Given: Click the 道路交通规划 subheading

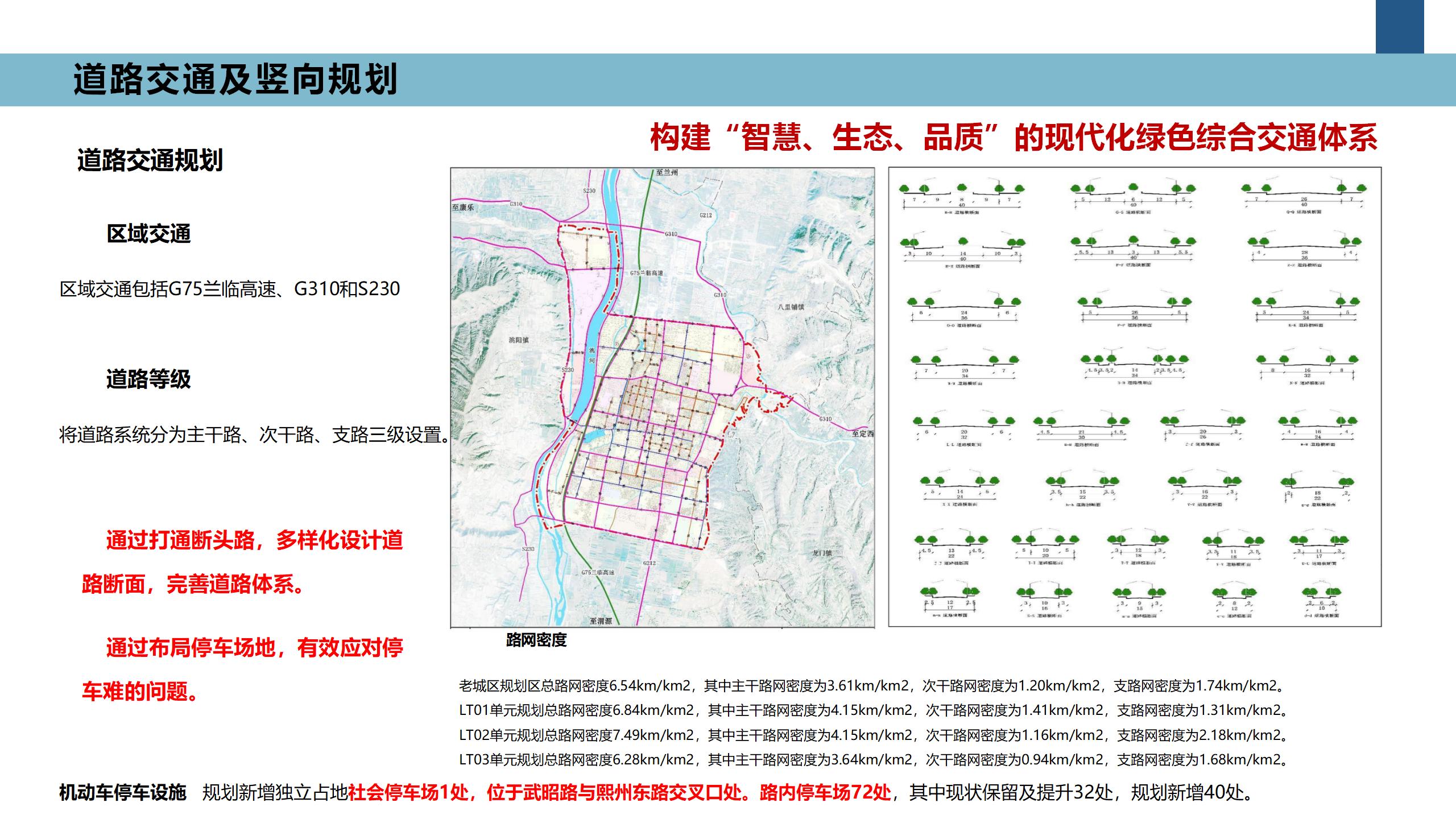Looking at the screenshot, I should pyautogui.click(x=150, y=160).
